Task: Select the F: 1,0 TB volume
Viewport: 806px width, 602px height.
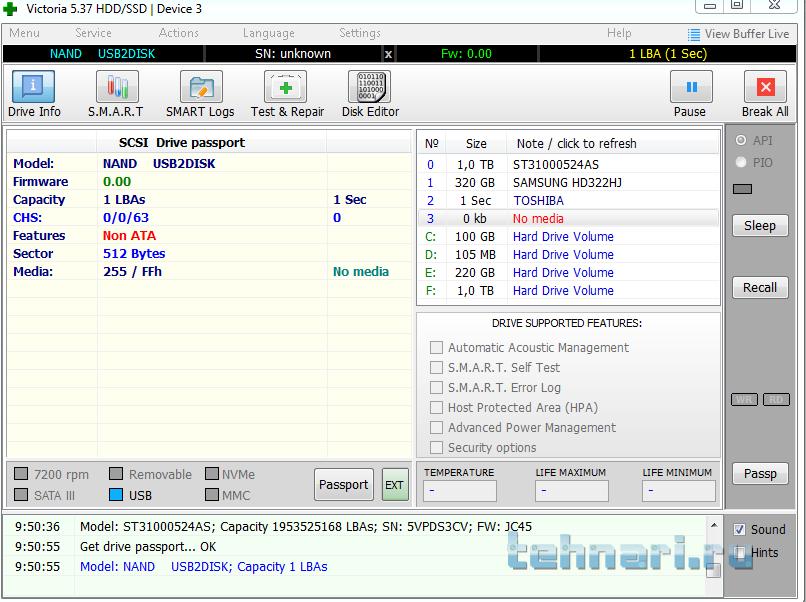Action: point(569,290)
